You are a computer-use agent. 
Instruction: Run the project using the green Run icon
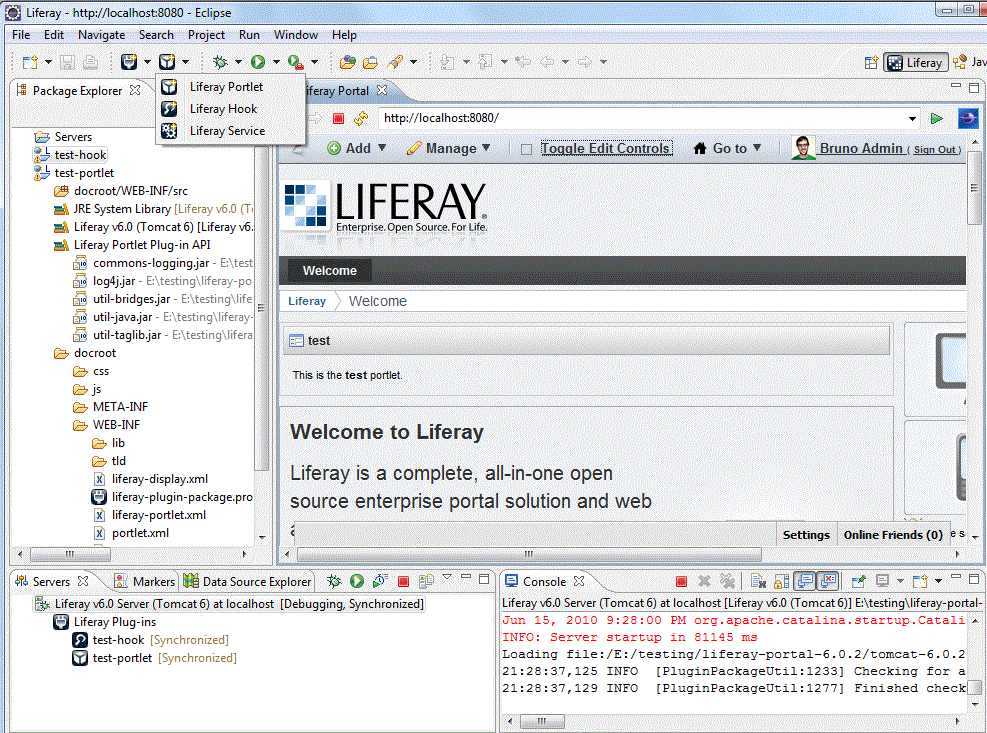click(258, 61)
